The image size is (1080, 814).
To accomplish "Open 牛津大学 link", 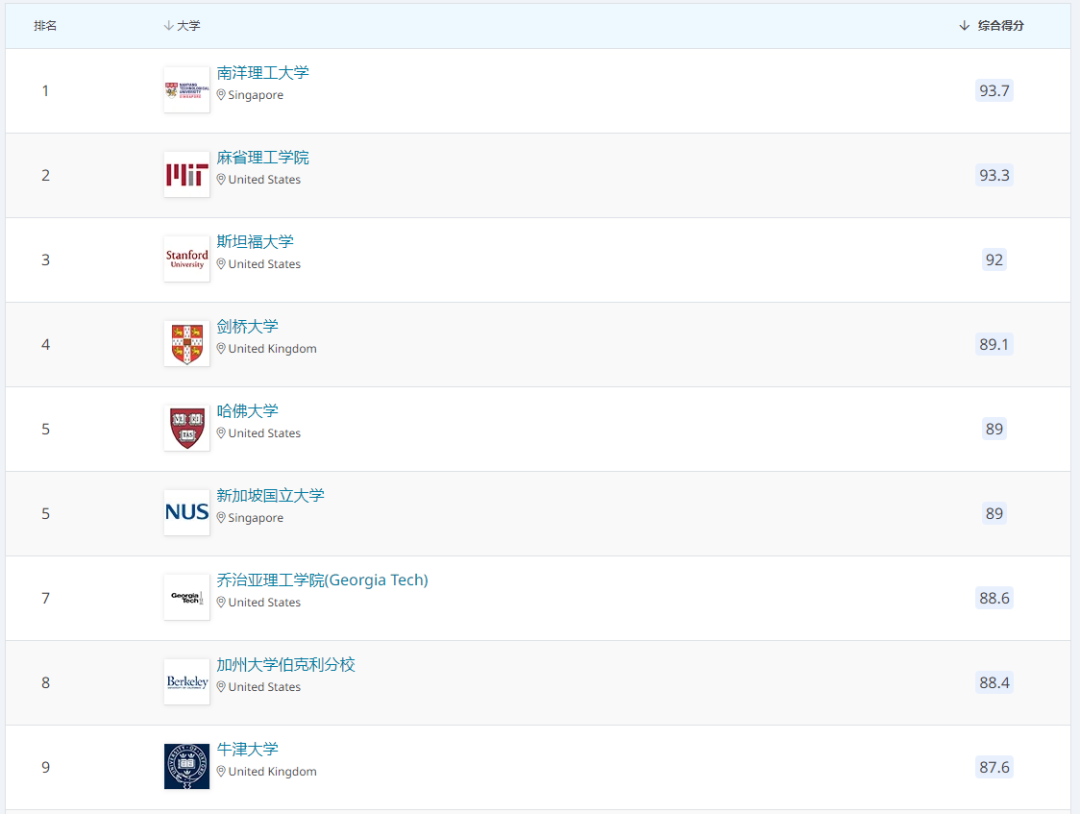I will click(x=247, y=749).
